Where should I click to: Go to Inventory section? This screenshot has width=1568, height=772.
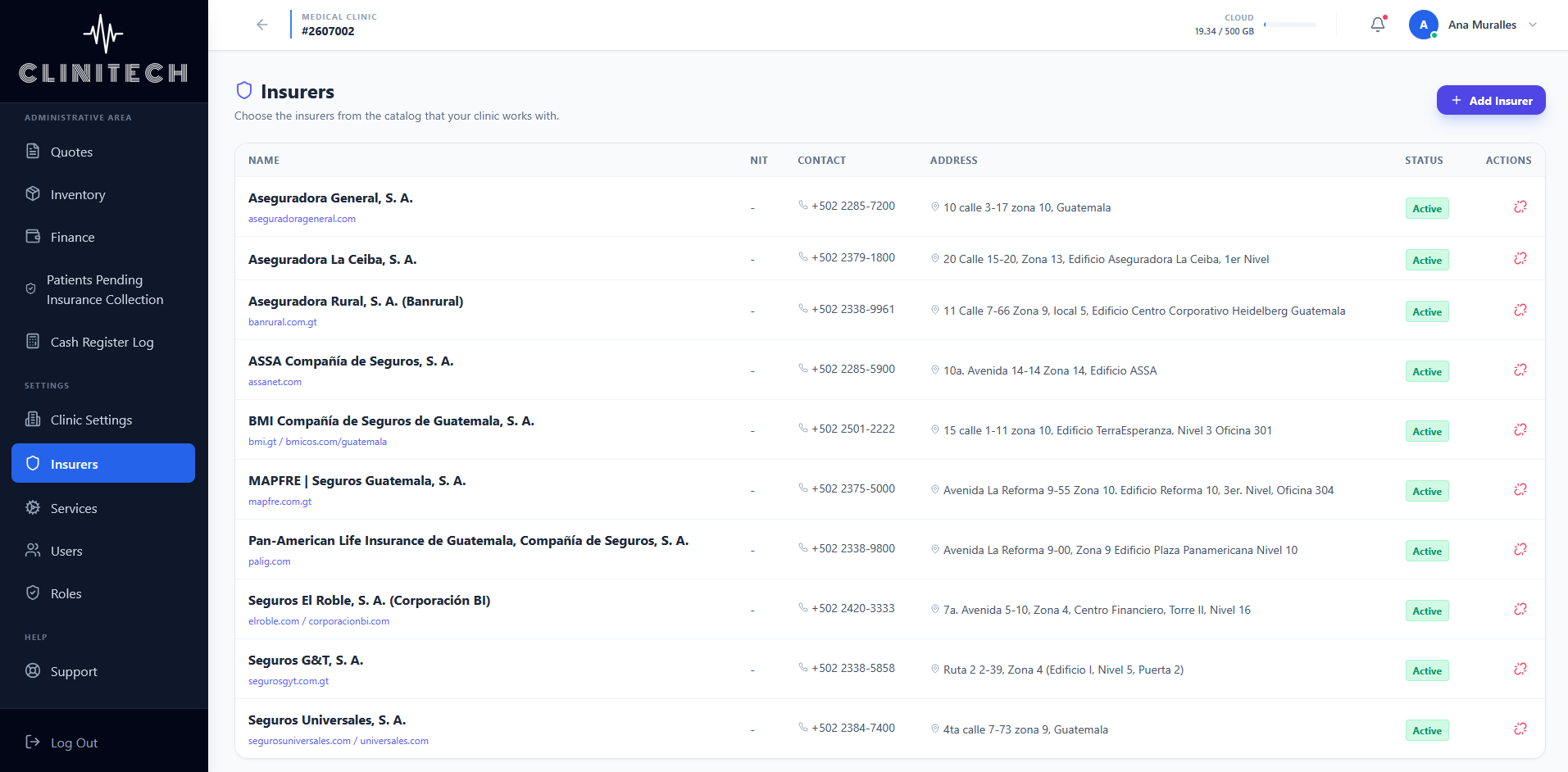pos(103,194)
